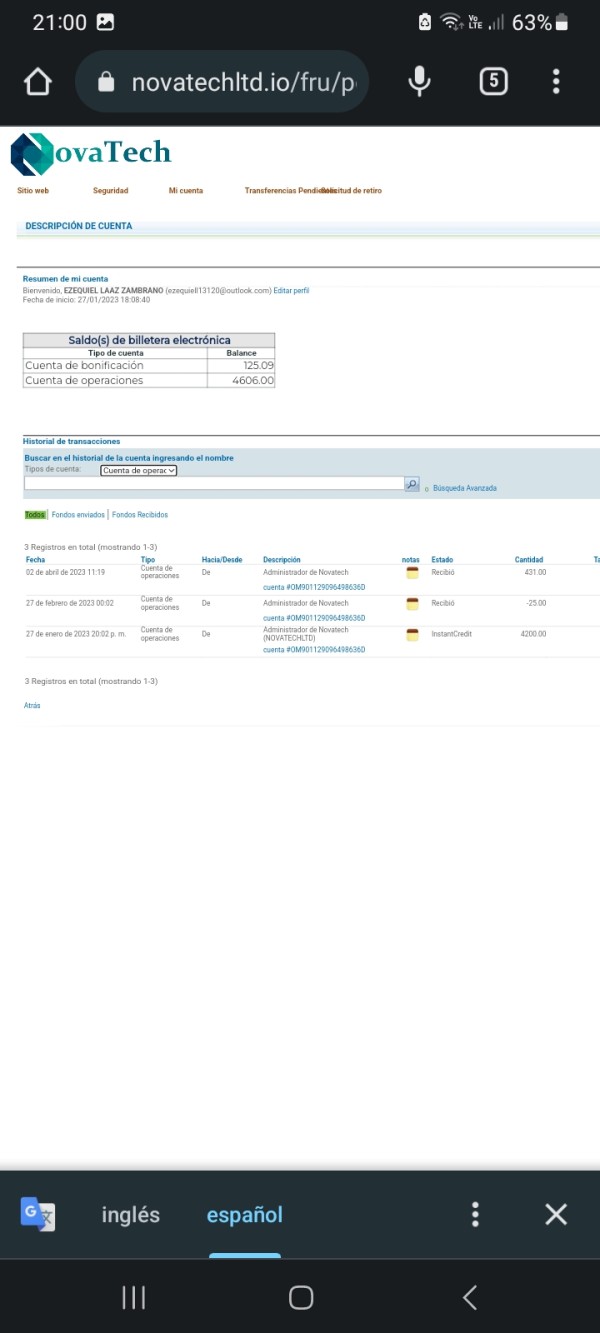Open the Búsqueda Avanzada link

click(464, 488)
